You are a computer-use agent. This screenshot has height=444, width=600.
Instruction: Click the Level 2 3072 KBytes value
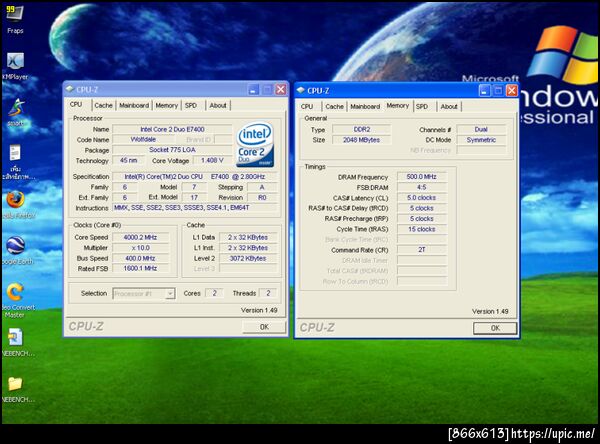pos(248,258)
